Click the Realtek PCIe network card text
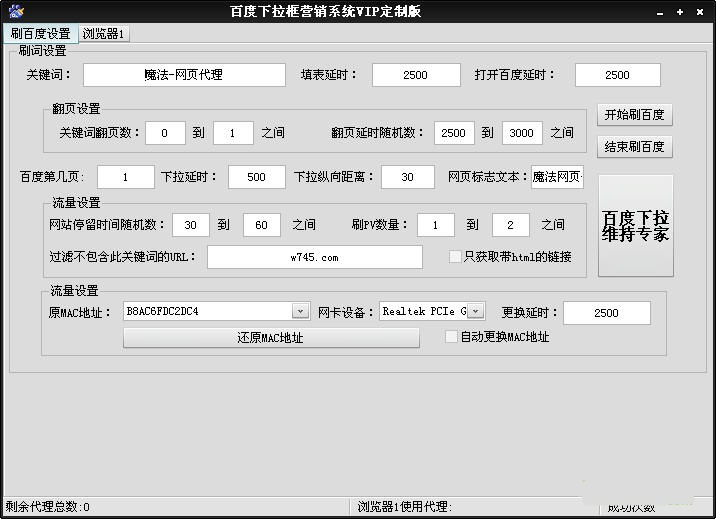Image resolution: width=716 pixels, height=519 pixels. pyautogui.click(x=424, y=311)
